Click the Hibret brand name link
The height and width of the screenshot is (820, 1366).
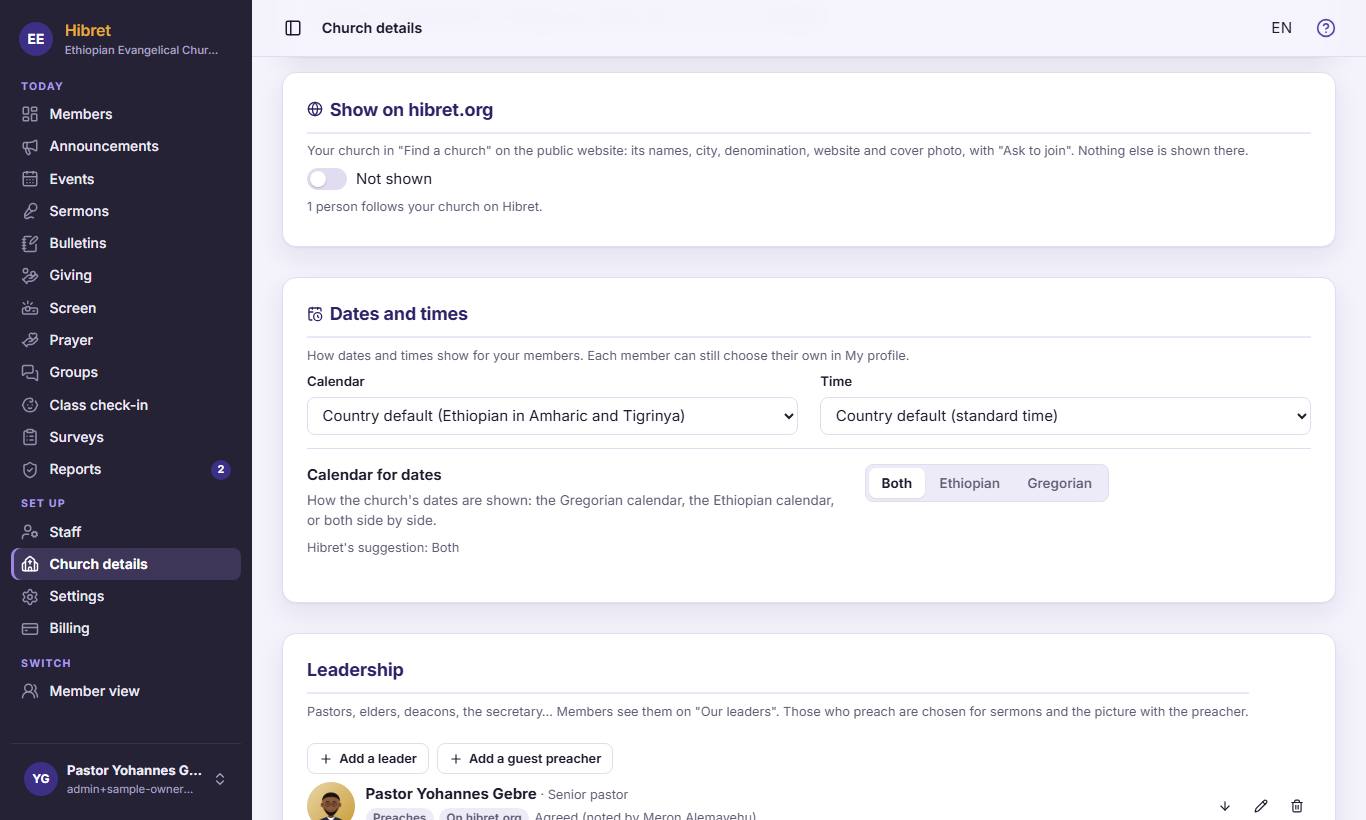[88, 31]
